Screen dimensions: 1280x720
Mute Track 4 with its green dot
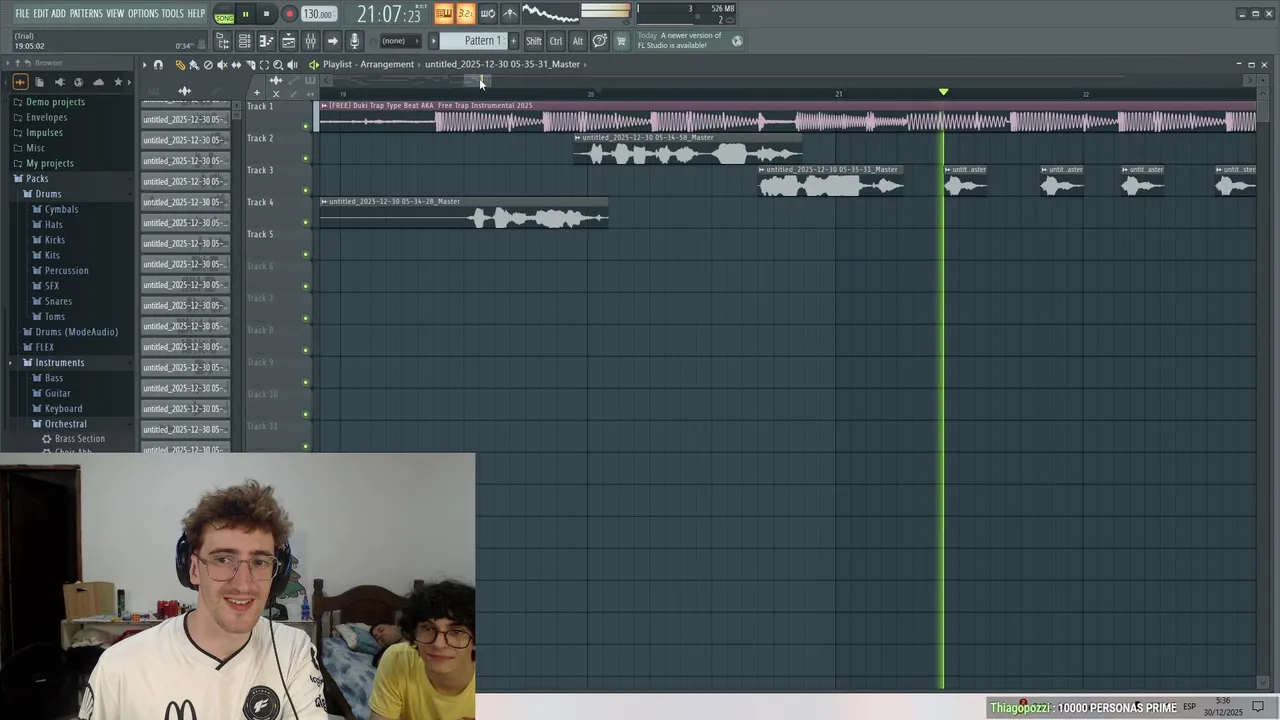point(306,222)
